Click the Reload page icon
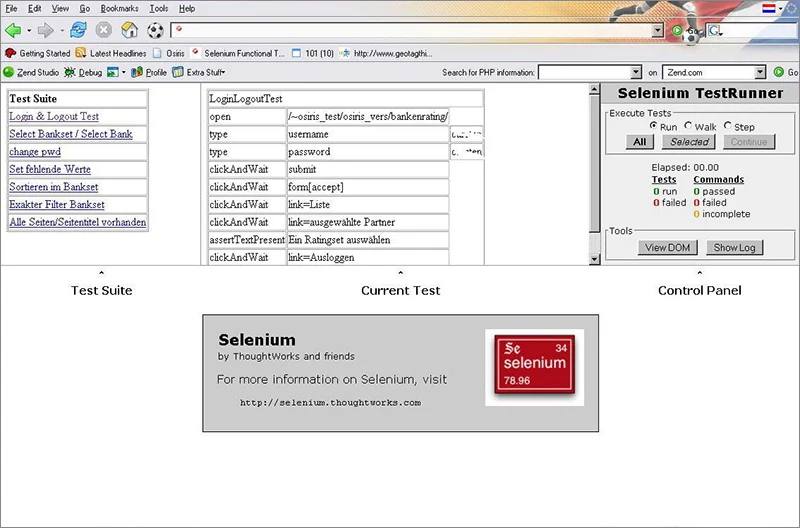The height and width of the screenshot is (528, 800). pos(78,31)
